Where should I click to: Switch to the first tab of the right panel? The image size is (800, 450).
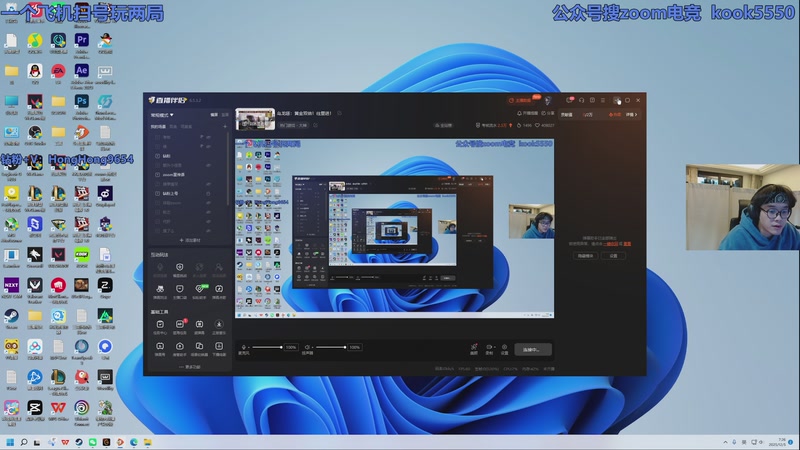567,115
